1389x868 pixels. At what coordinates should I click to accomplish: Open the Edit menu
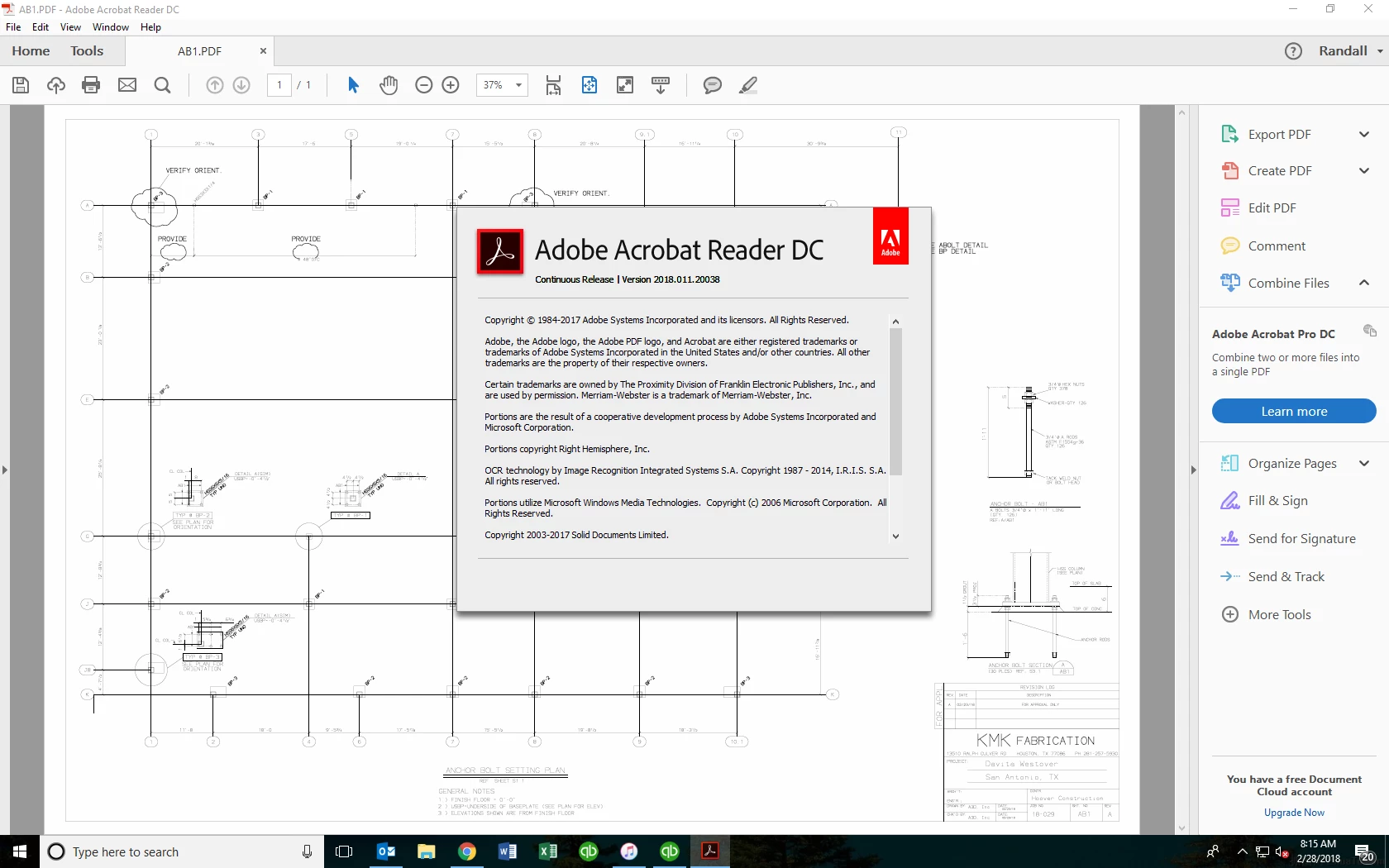pyautogui.click(x=41, y=27)
